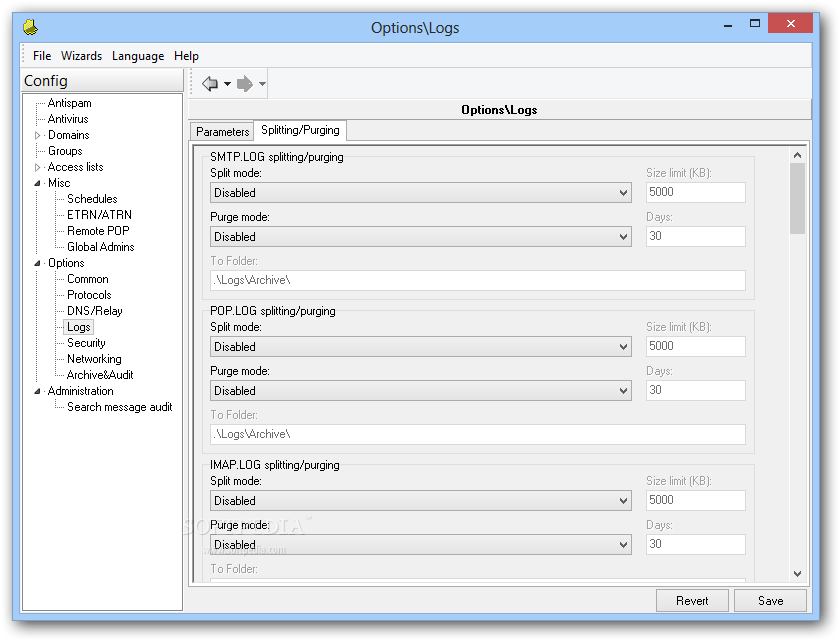Click the back navigation arrow icon

(x=209, y=84)
